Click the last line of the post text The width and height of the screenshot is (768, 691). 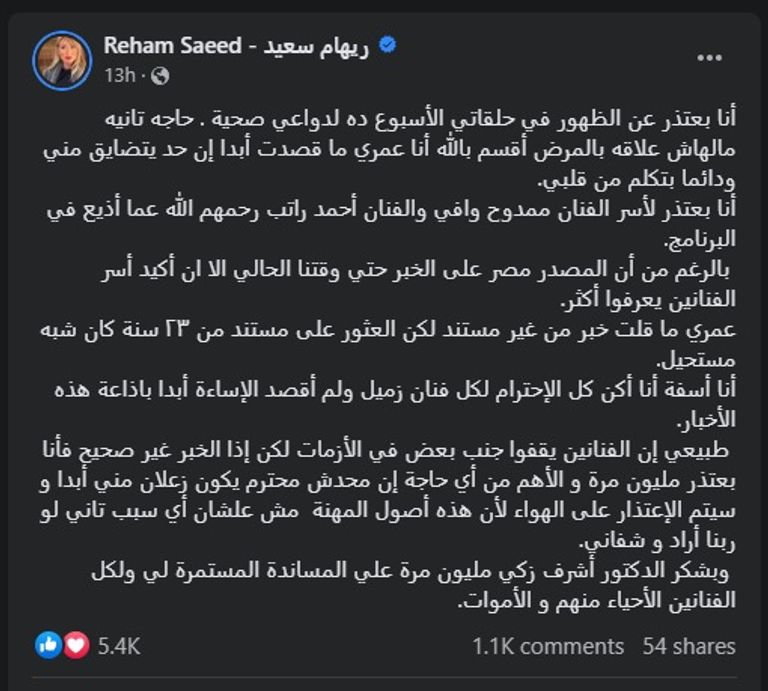[590, 602]
